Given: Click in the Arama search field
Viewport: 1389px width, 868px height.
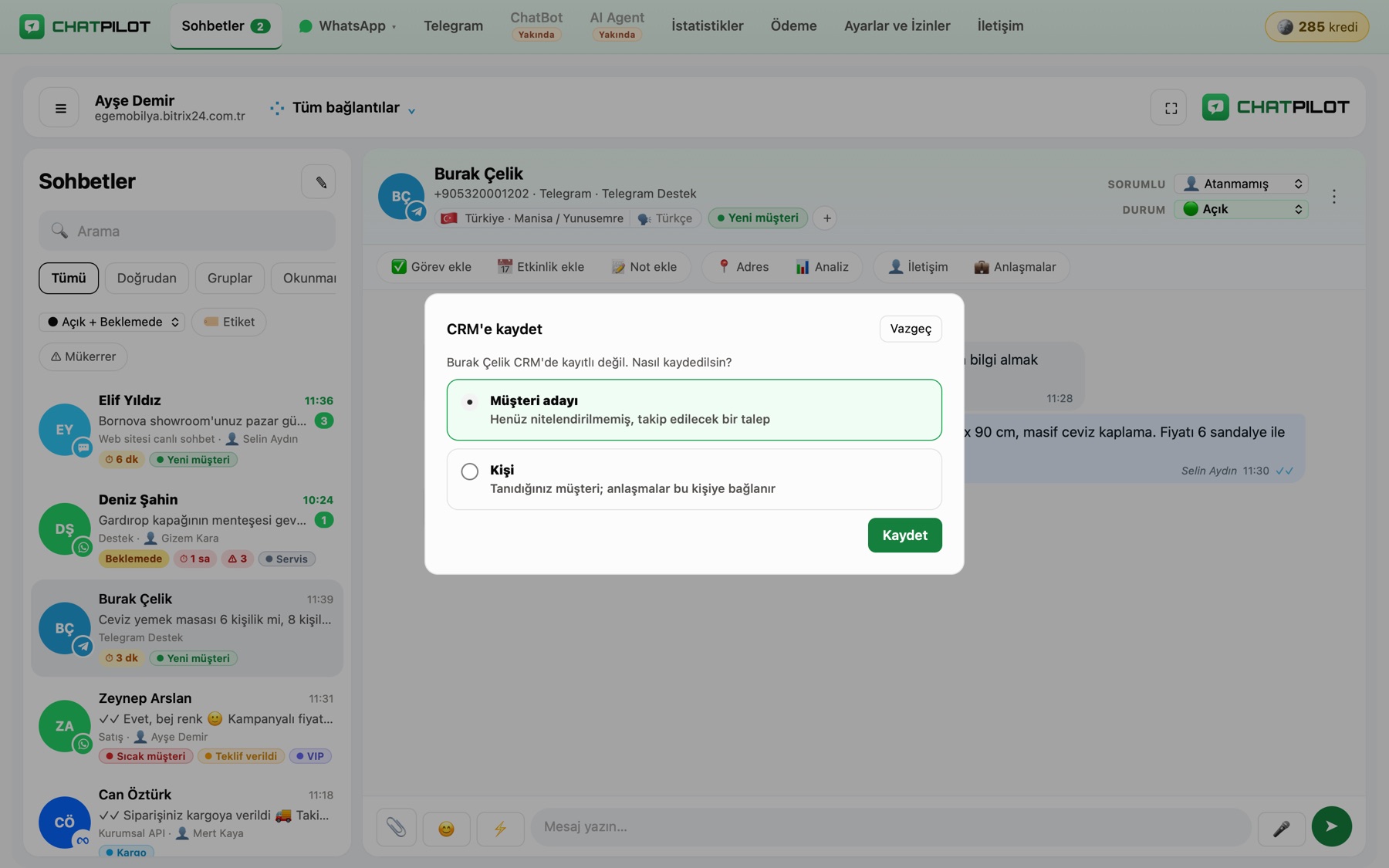Looking at the screenshot, I should [x=187, y=231].
